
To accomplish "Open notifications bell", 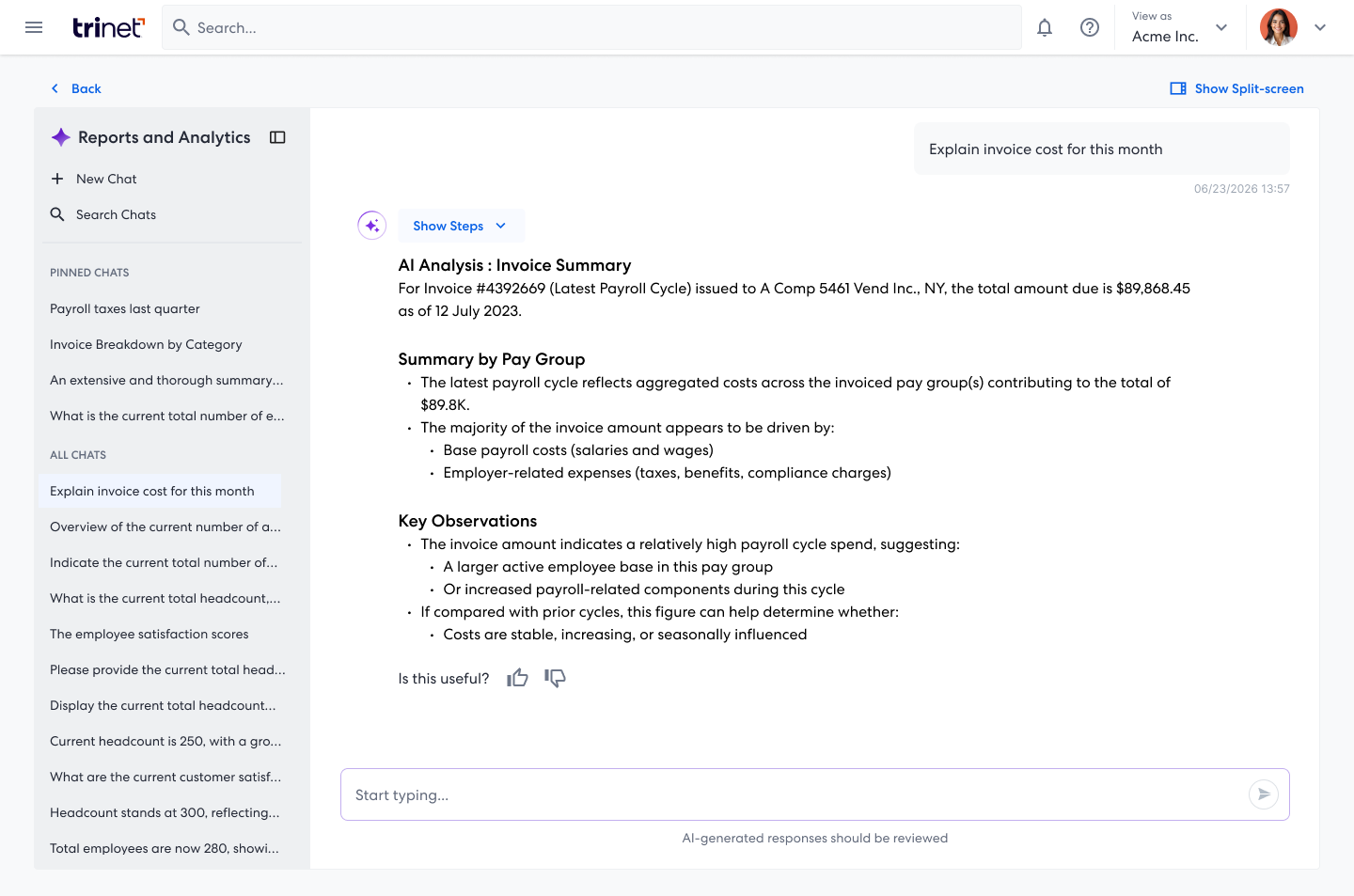I will click(1045, 27).
